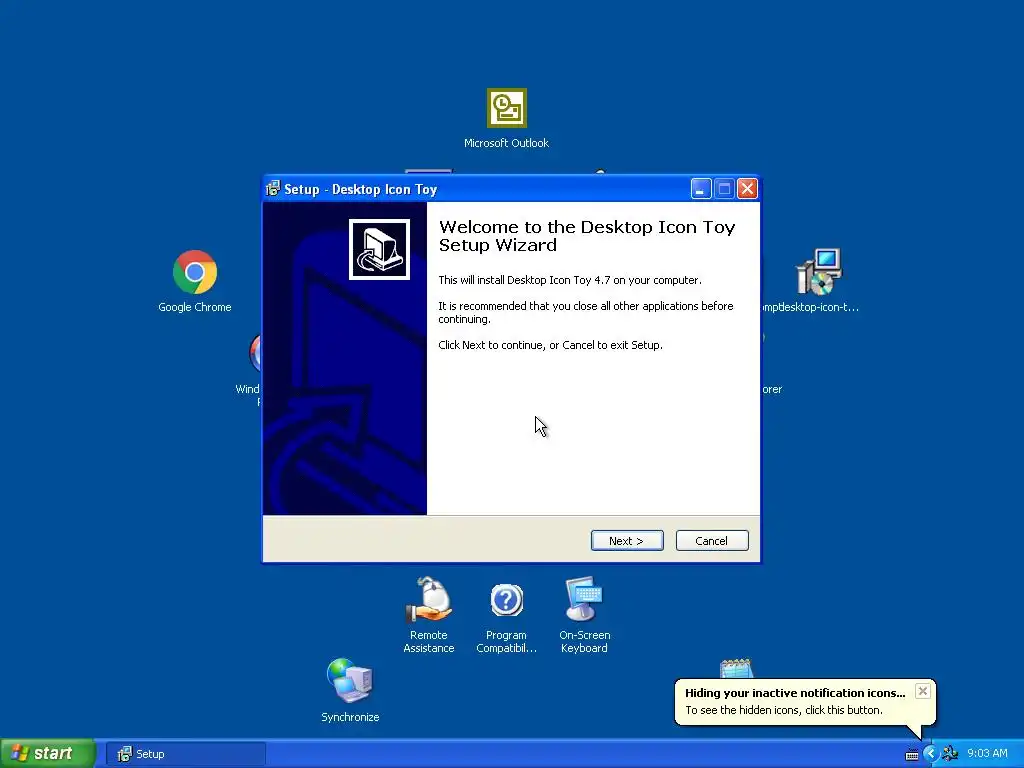Minimize the Setup window
This screenshot has width=1024, height=768.
tap(701, 189)
